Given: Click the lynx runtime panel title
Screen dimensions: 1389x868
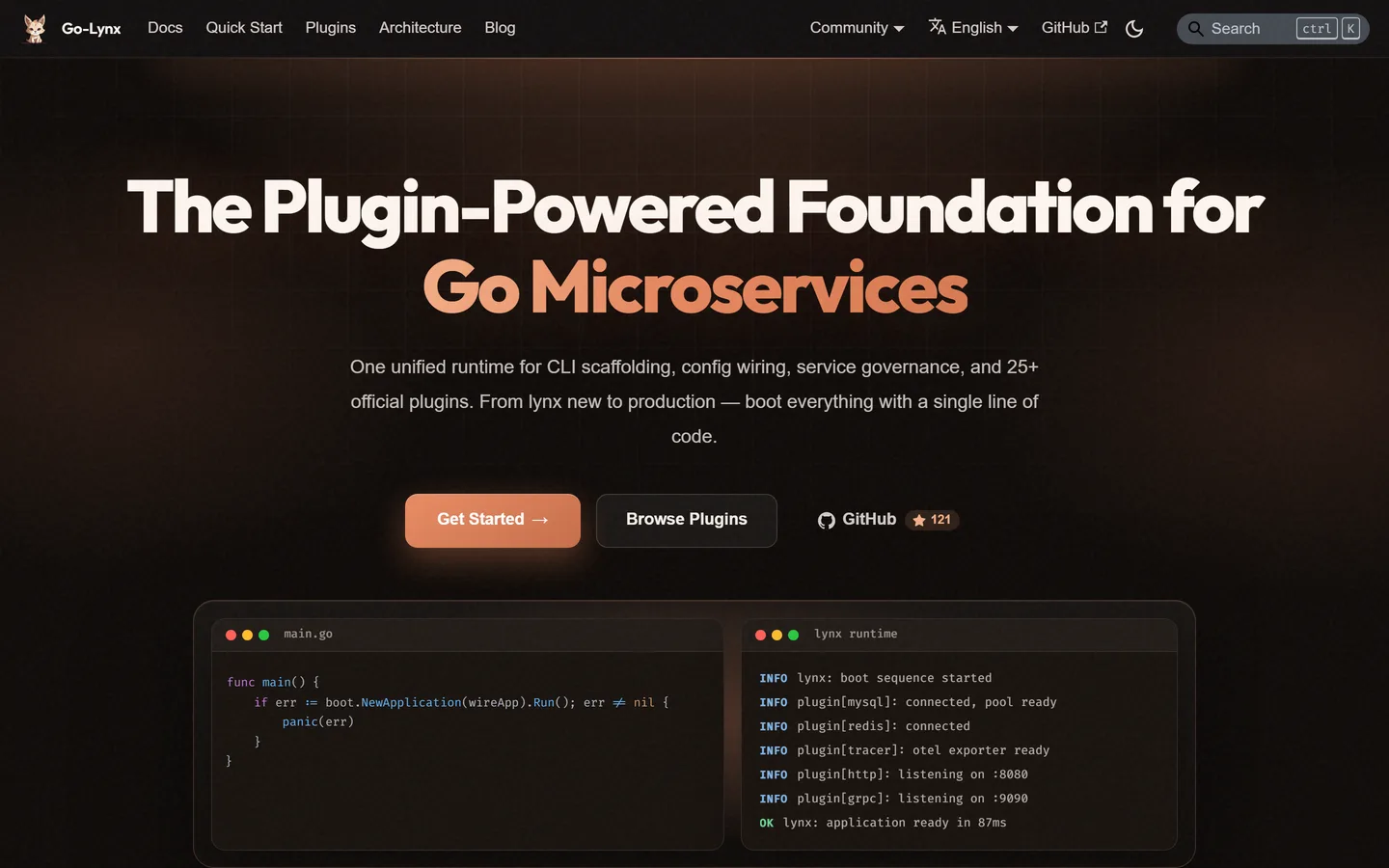Looking at the screenshot, I should coord(856,634).
